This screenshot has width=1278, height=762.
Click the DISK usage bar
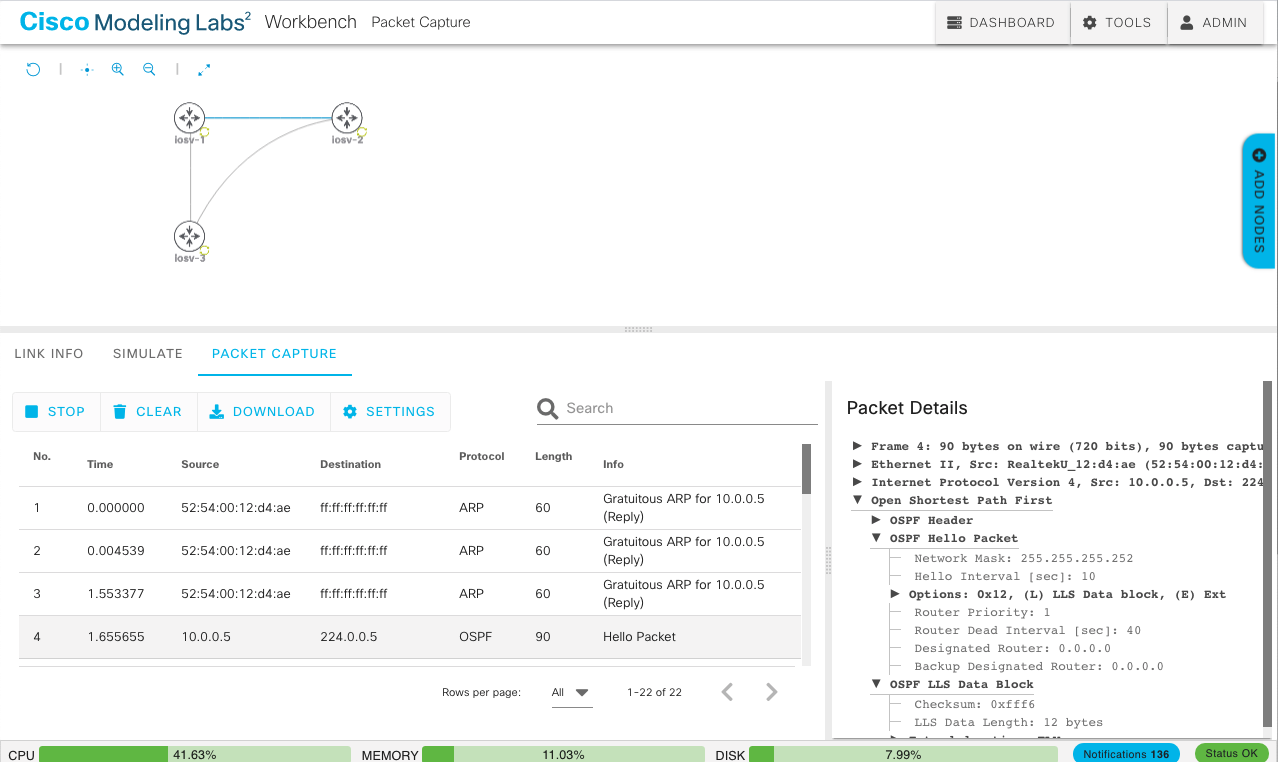pos(903,754)
